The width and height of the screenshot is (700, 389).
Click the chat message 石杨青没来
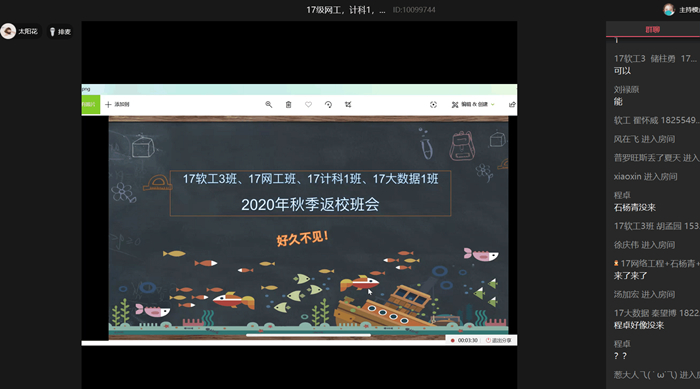pyautogui.click(x=634, y=207)
